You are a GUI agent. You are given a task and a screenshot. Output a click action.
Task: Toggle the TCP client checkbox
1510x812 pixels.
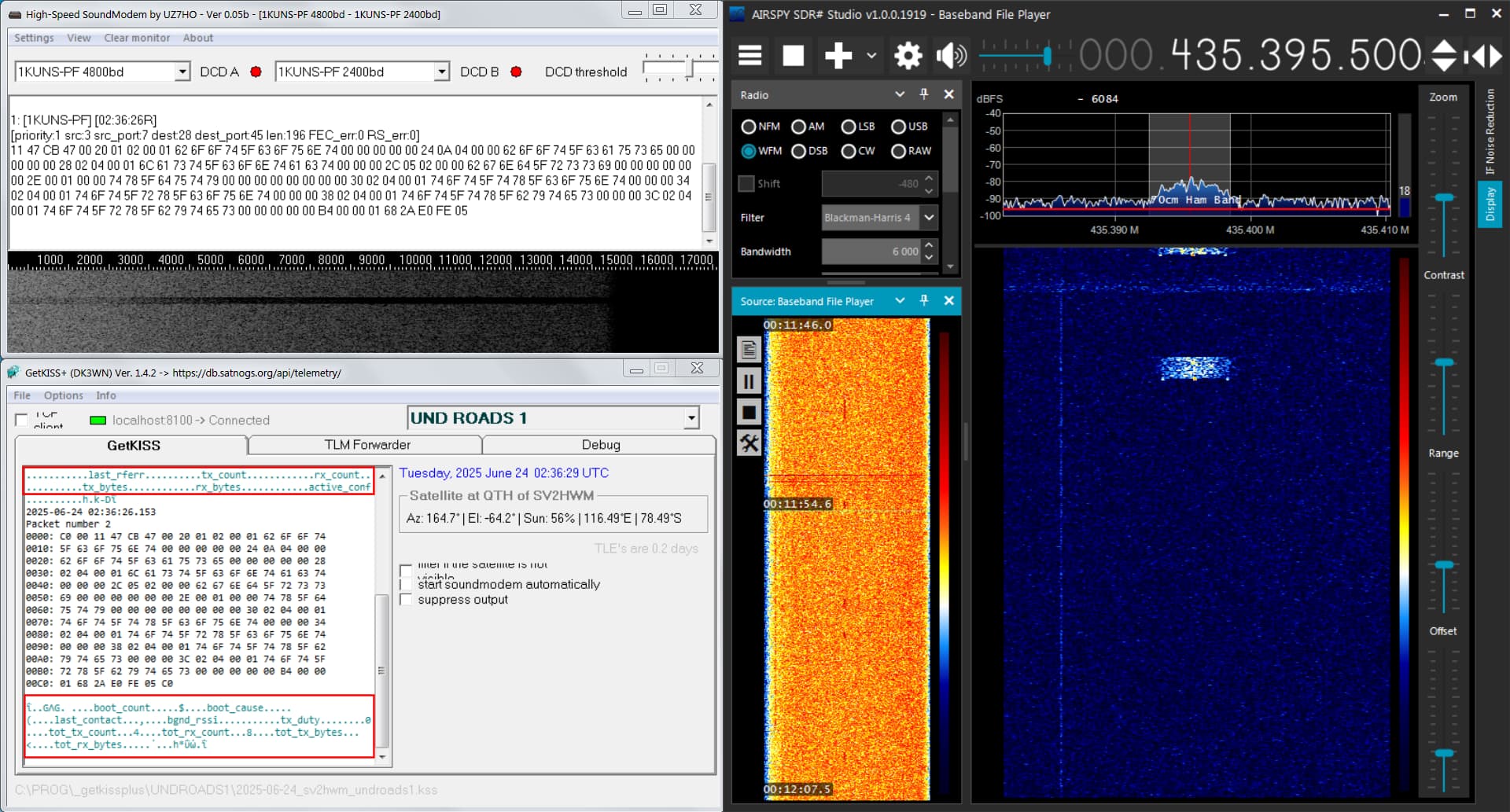click(x=22, y=420)
